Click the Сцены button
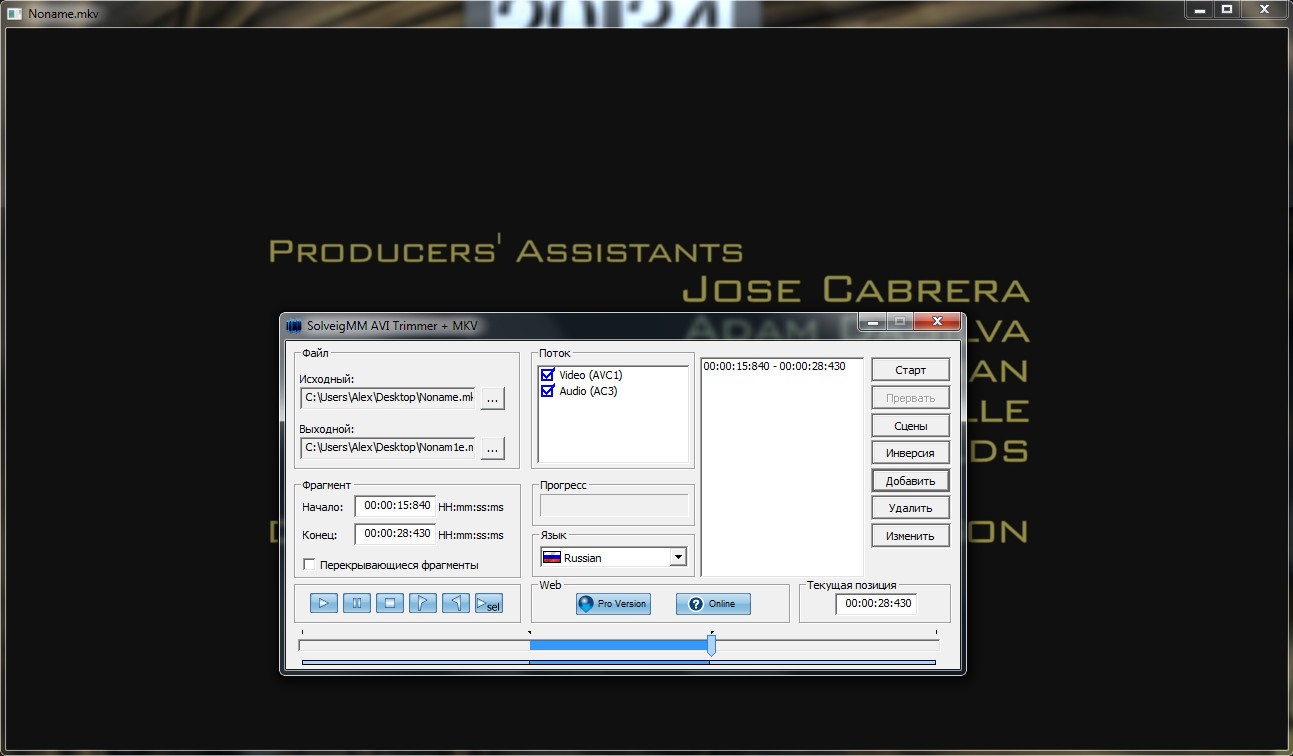Screen dimensions: 1293x756 [910, 426]
